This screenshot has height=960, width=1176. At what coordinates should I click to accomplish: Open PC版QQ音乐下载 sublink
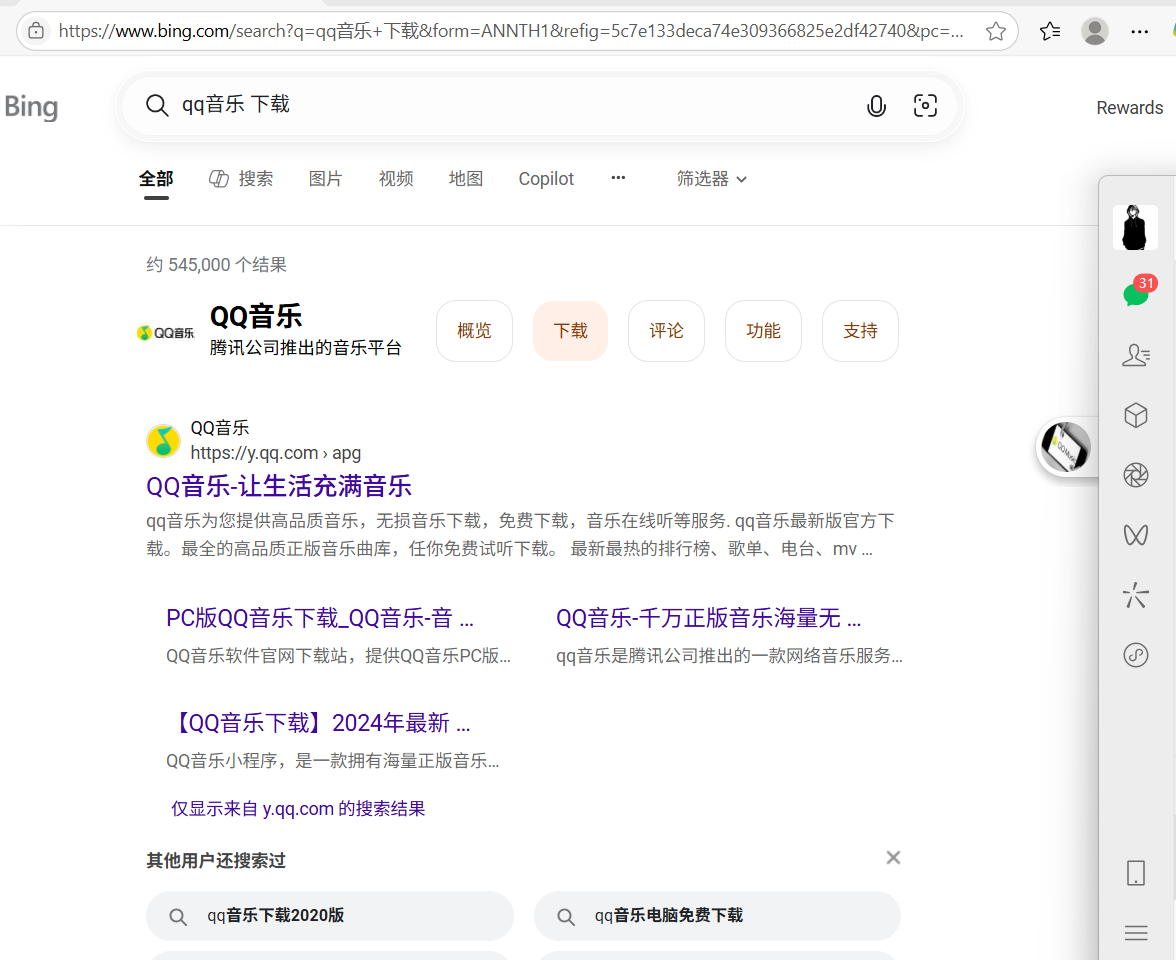click(320, 618)
